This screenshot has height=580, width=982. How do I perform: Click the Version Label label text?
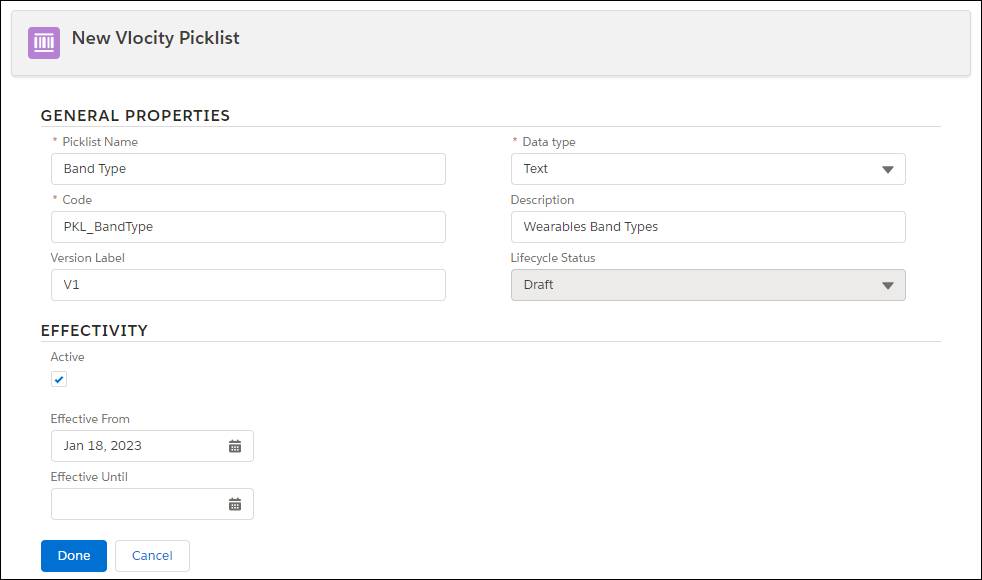pos(88,258)
